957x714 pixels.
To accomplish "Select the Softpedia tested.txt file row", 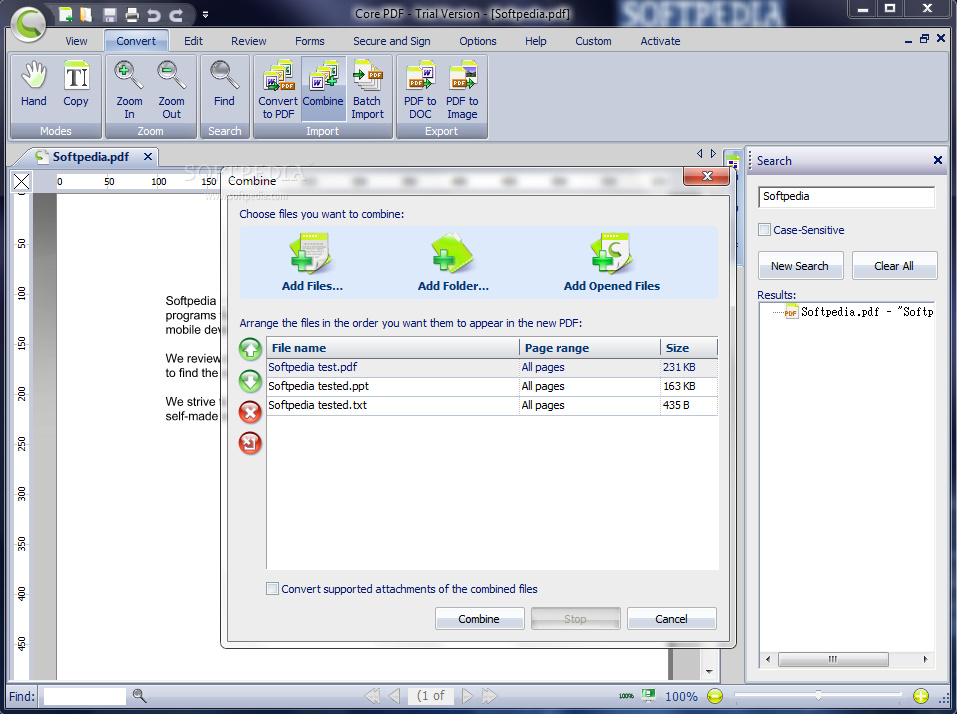I will 492,405.
